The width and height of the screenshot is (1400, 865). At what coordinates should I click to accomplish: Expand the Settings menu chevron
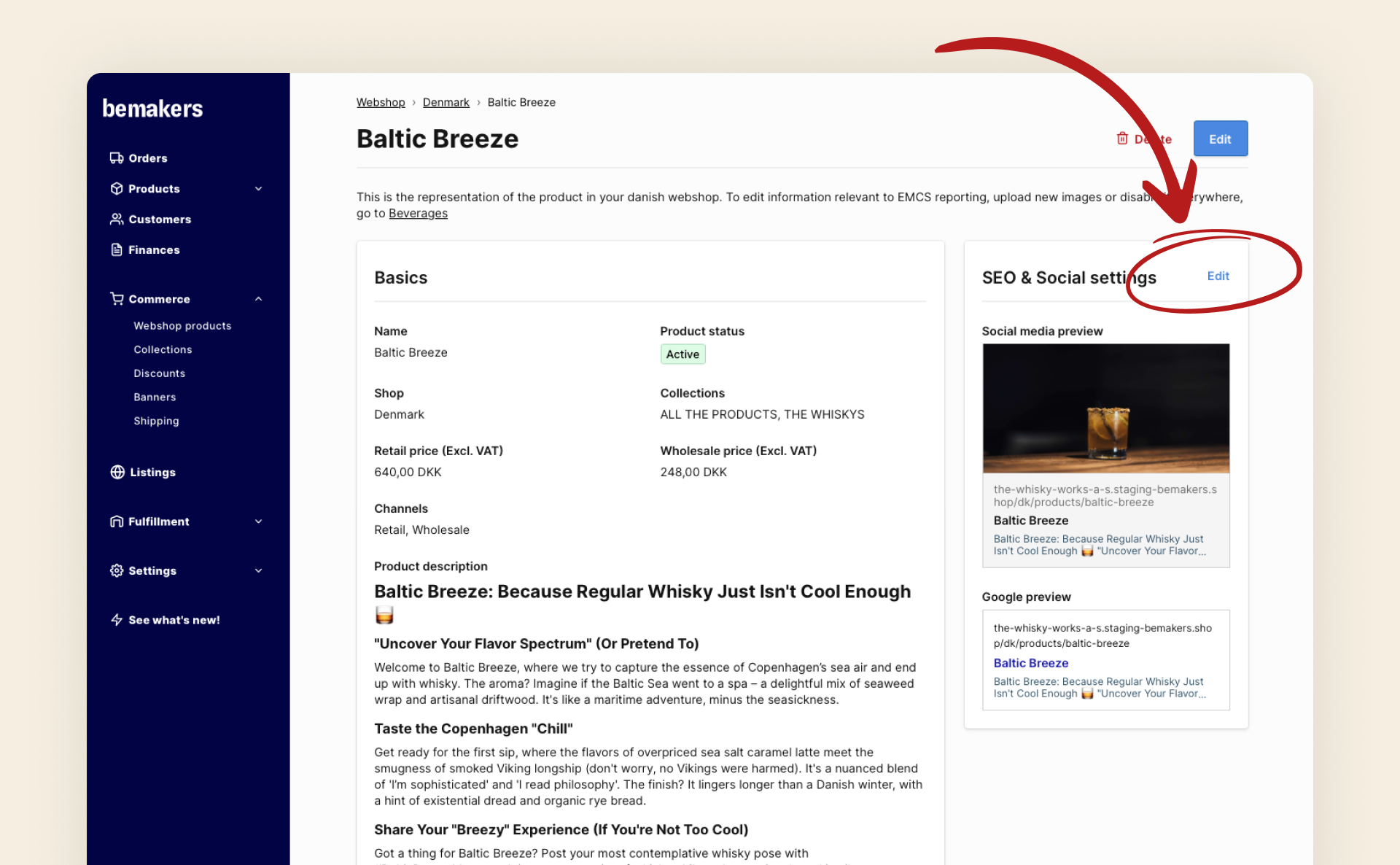point(258,570)
